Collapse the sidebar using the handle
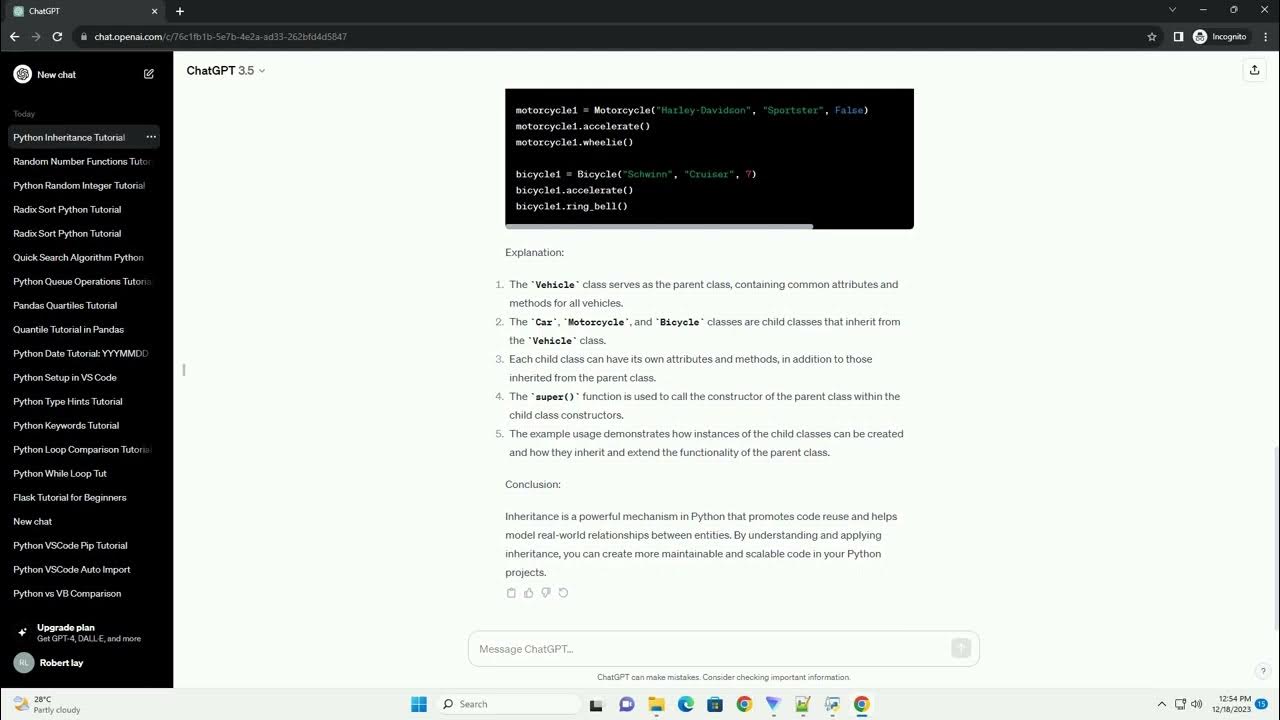The height and width of the screenshot is (720, 1280). coord(184,370)
